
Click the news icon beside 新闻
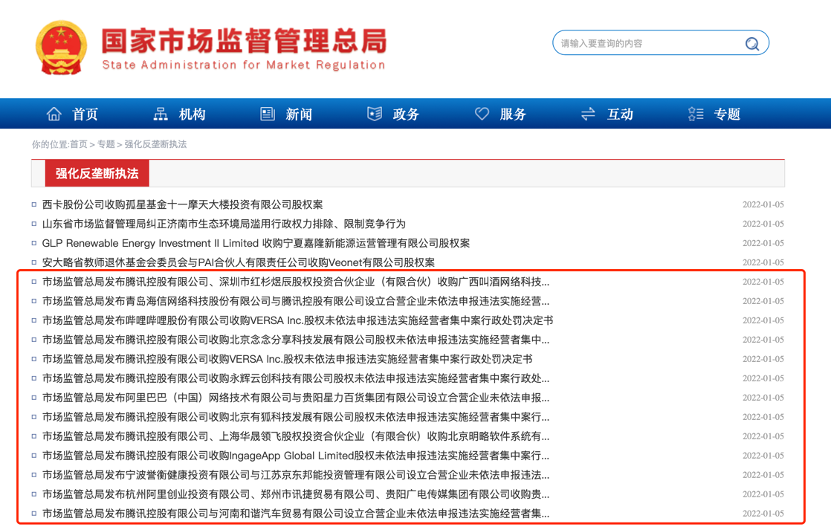pyautogui.click(x=267, y=114)
